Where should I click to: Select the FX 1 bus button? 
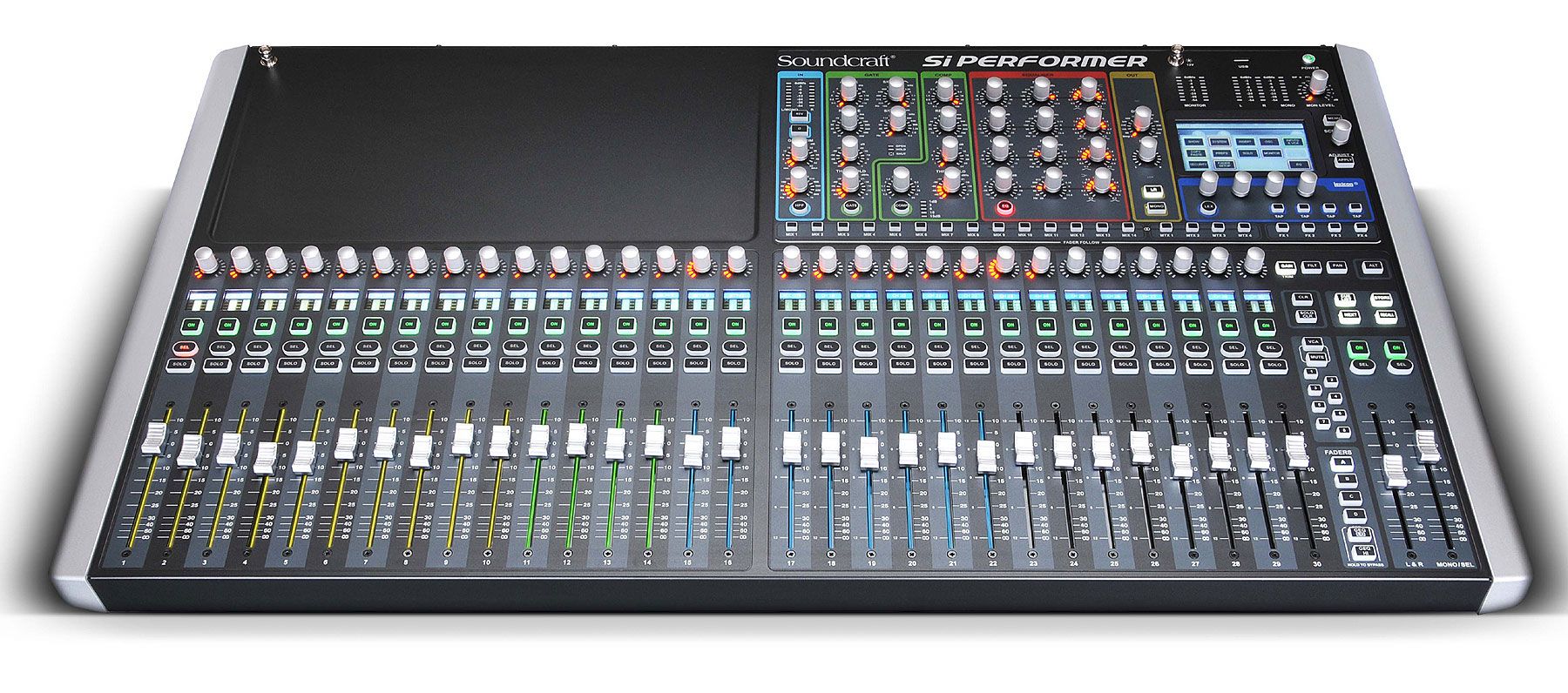tap(1282, 227)
